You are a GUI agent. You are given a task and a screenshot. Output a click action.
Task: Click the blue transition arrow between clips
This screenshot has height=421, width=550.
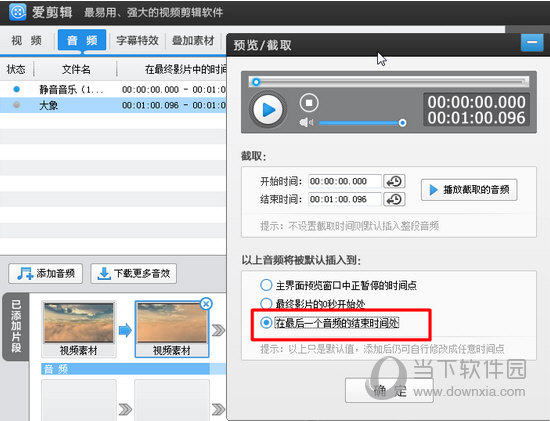125,330
